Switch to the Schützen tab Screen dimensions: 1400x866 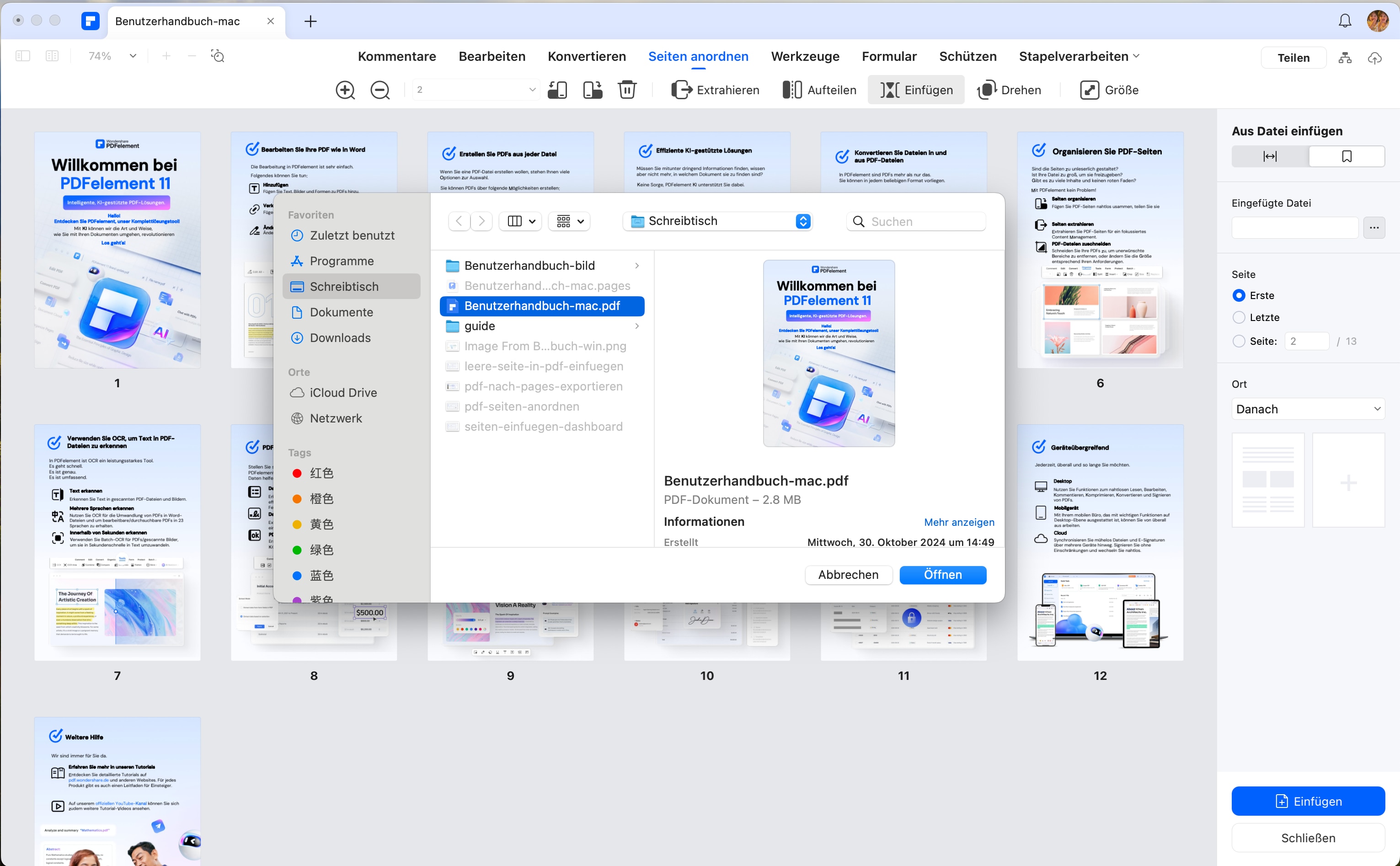coord(967,56)
